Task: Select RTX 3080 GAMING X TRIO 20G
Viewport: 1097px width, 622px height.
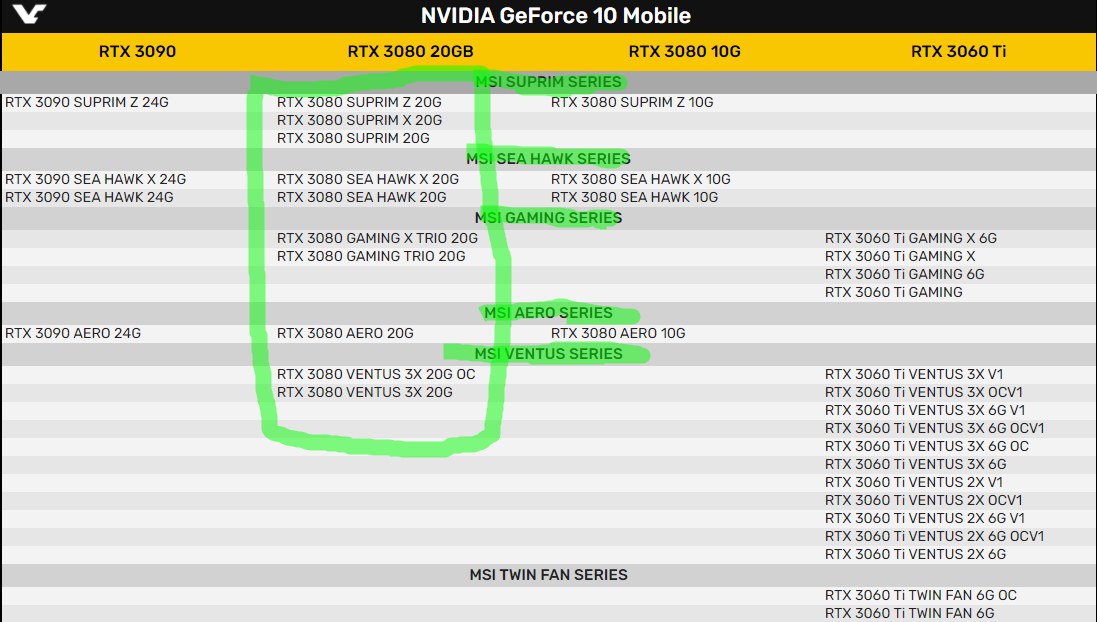Action: (377, 238)
